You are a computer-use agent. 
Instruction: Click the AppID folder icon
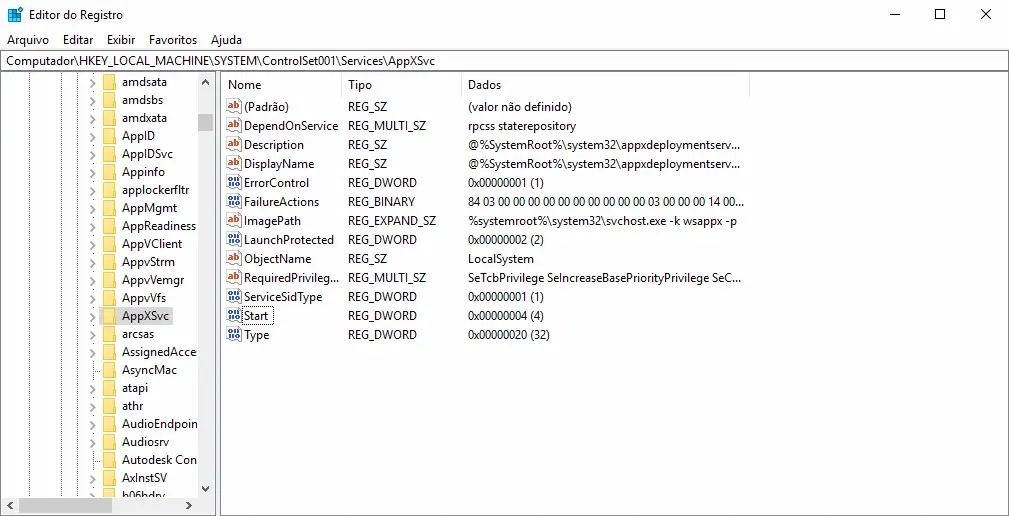point(109,136)
